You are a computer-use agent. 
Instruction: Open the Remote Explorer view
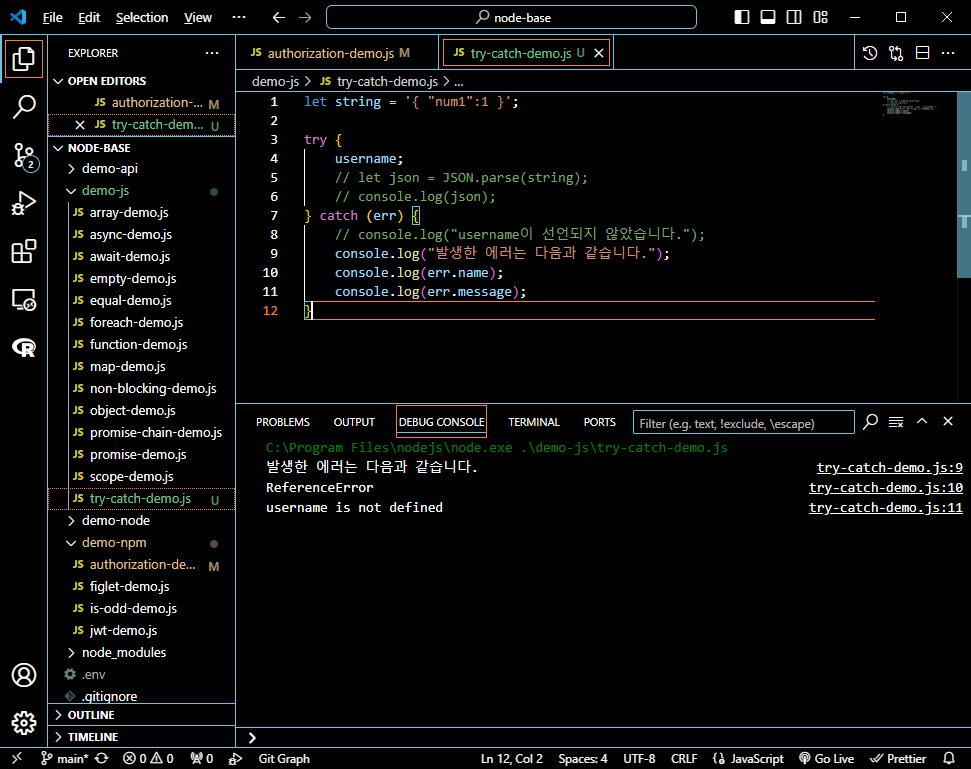click(24, 300)
